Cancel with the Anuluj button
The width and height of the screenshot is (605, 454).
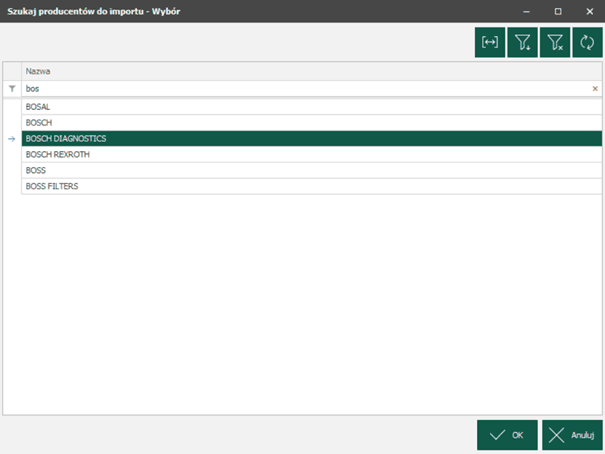(572, 435)
